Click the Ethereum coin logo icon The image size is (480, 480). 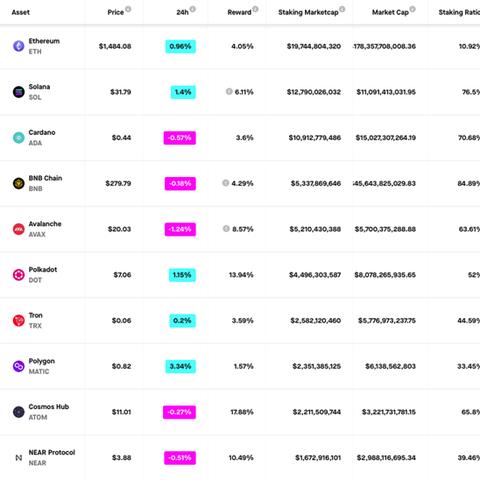(19, 46)
